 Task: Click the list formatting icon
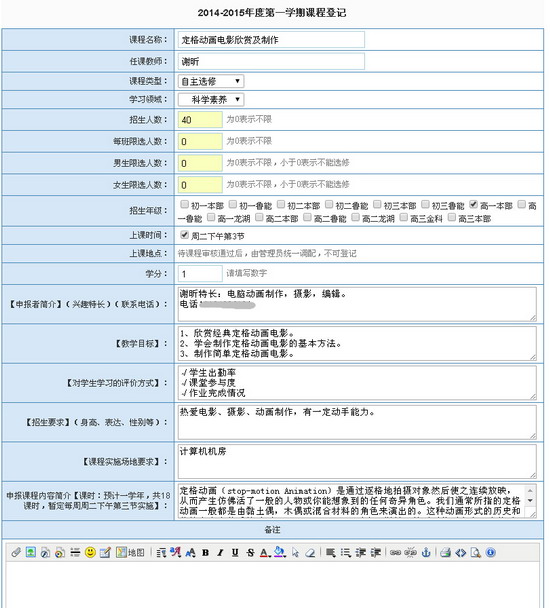[x=346, y=553]
